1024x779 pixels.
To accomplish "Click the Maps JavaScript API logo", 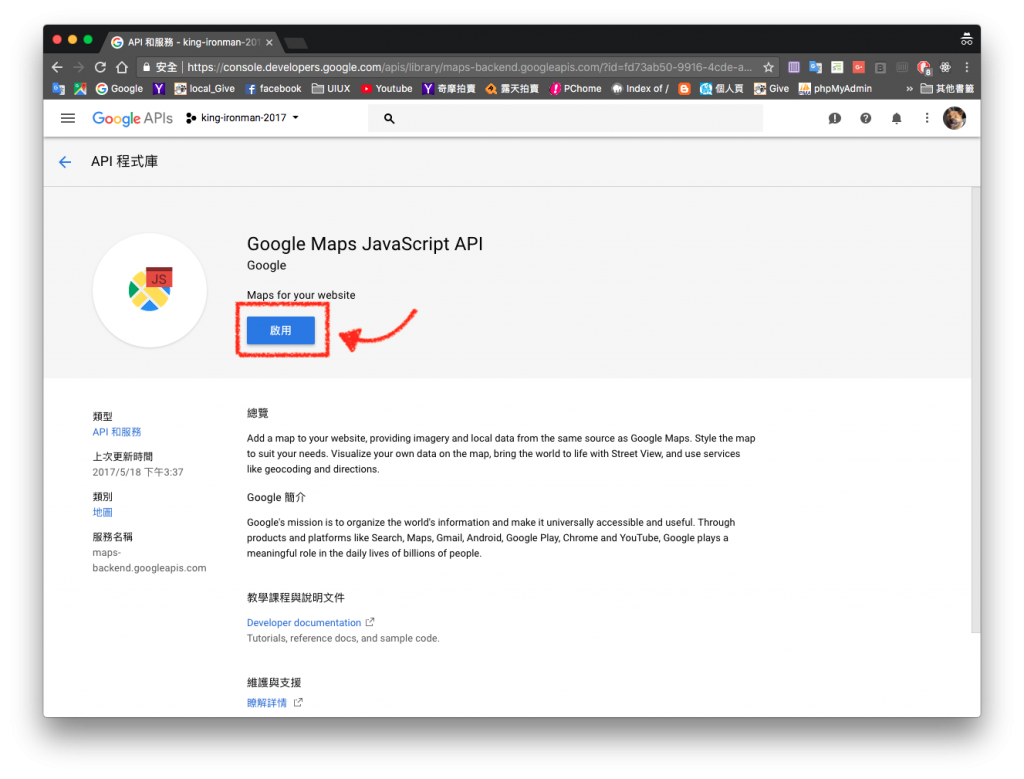I will (x=150, y=290).
